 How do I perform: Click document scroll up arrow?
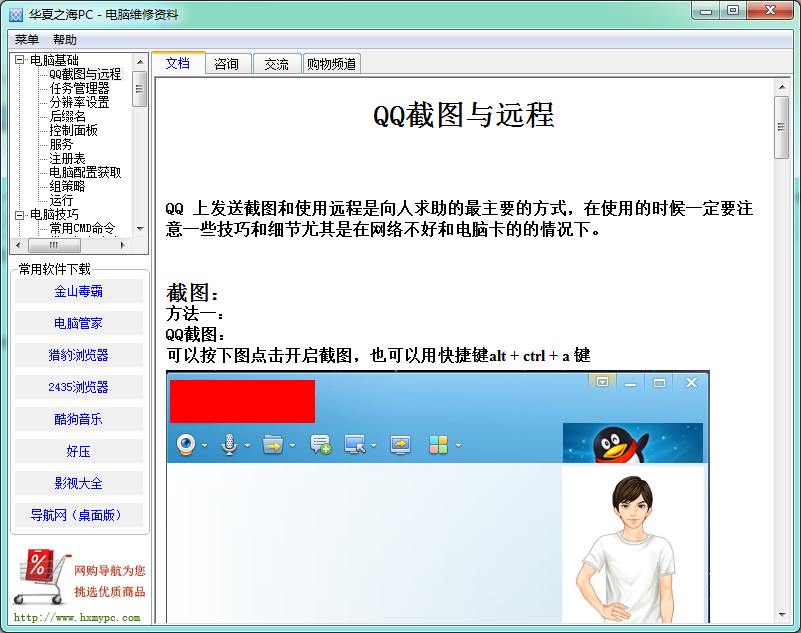(x=782, y=87)
